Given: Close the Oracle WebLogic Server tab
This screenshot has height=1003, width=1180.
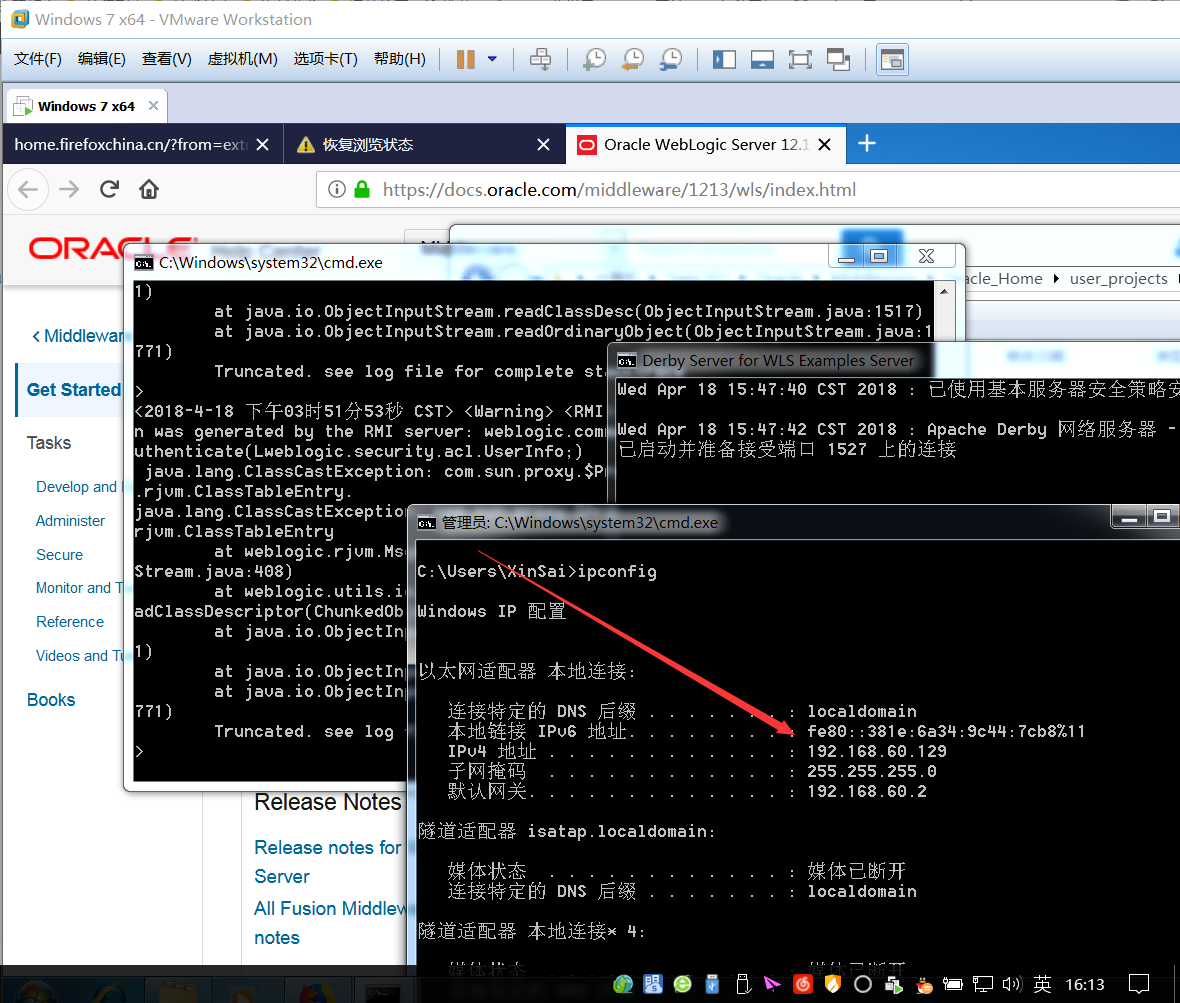Looking at the screenshot, I should [x=825, y=144].
